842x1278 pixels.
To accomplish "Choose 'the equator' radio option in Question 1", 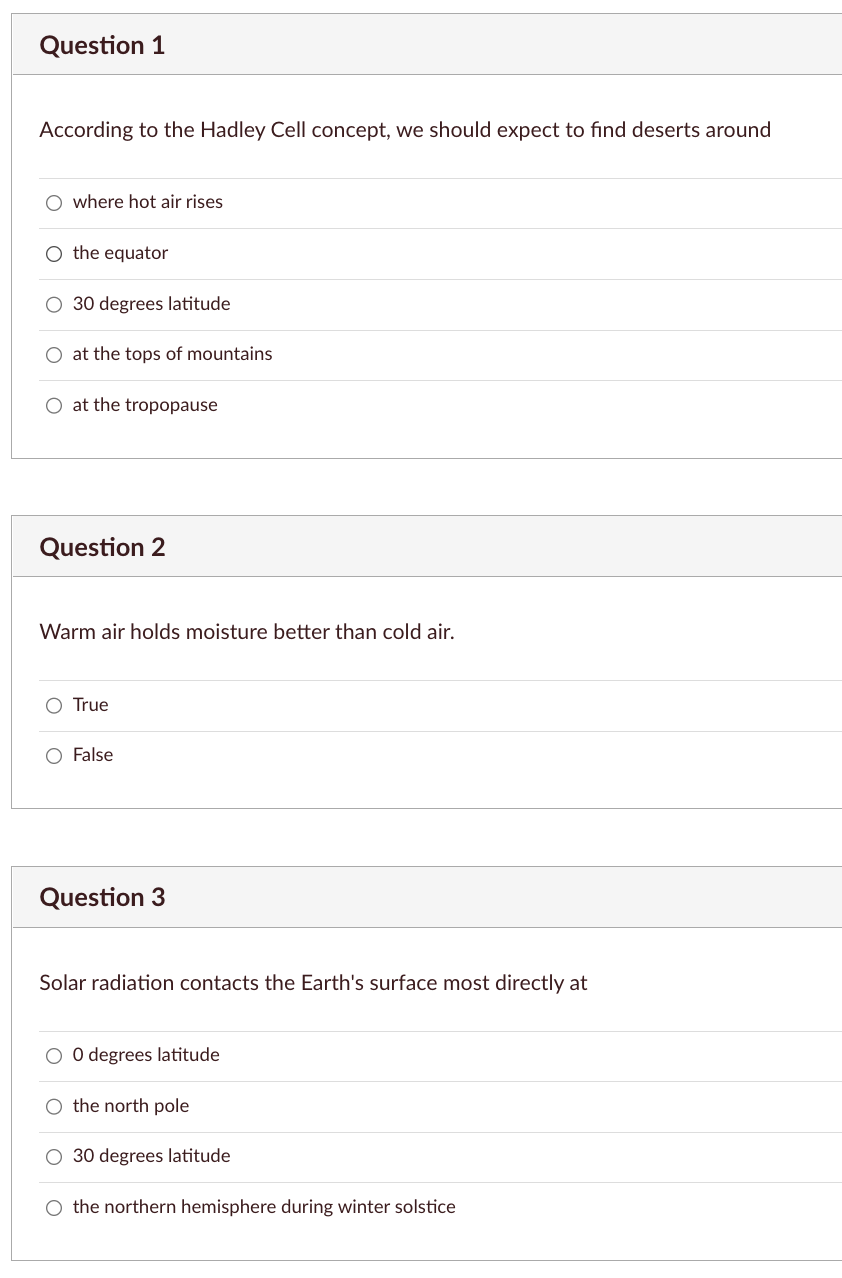I will coord(54,254).
